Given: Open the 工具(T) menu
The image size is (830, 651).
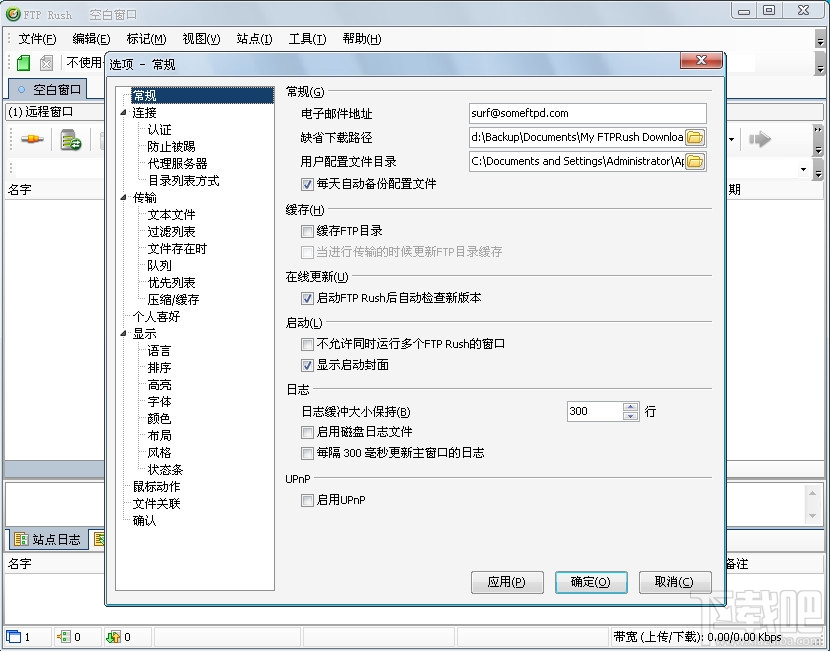Looking at the screenshot, I should [308, 39].
